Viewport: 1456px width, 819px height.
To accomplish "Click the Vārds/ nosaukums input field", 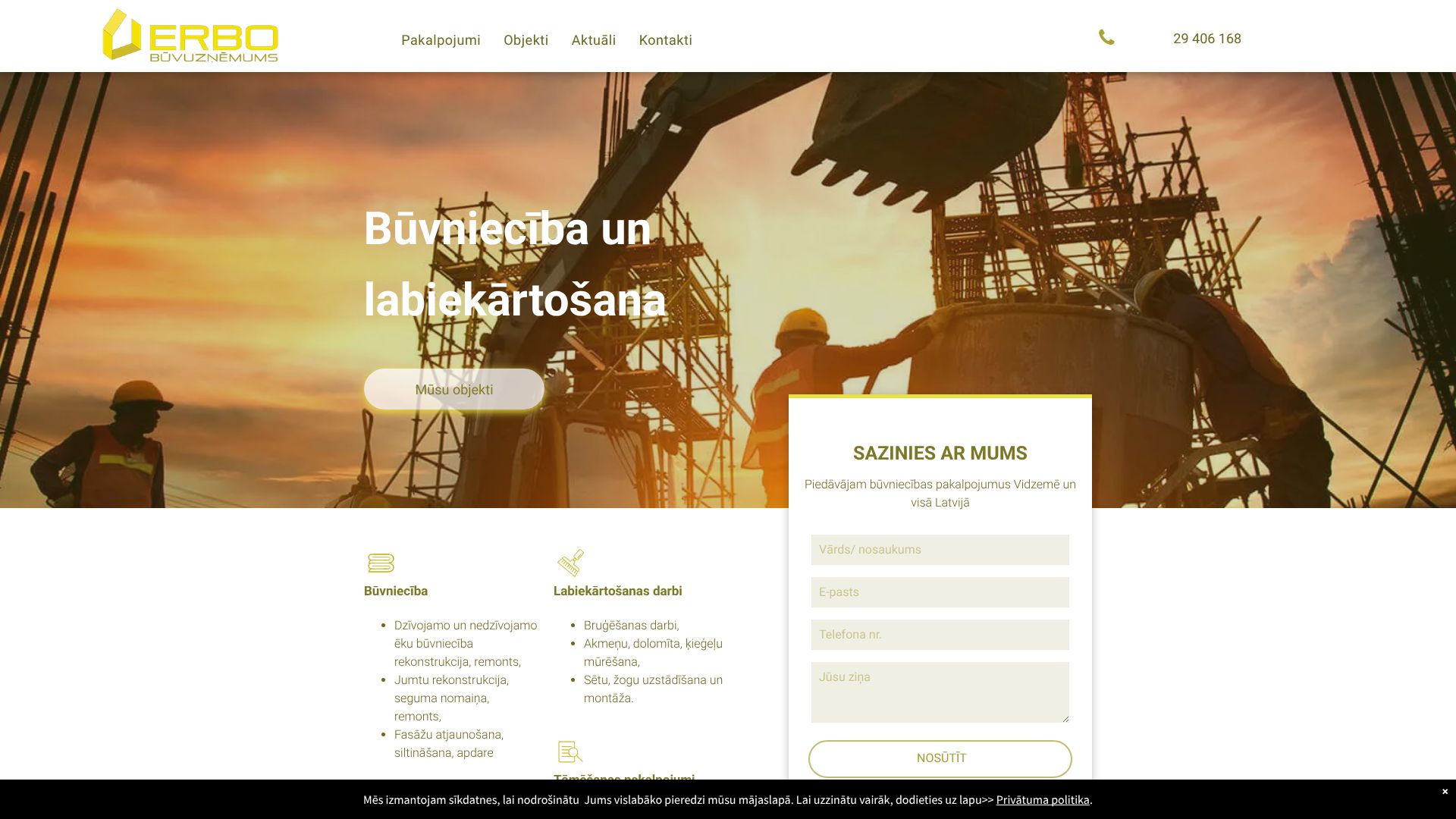I will [x=940, y=549].
